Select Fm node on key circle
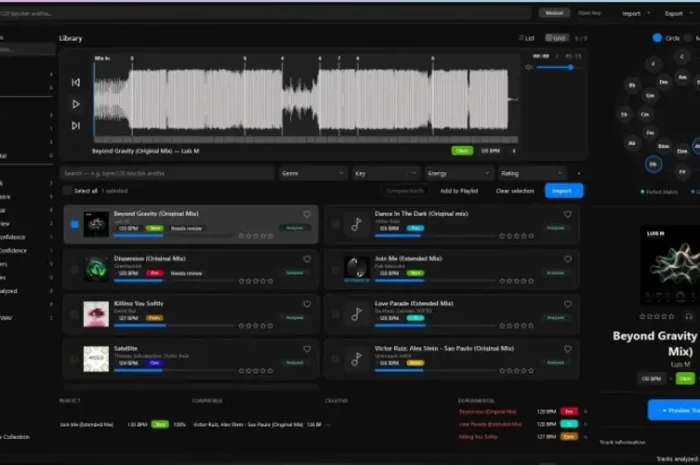This screenshot has width=700, height=465. pyautogui.click(x=650, y=133)
